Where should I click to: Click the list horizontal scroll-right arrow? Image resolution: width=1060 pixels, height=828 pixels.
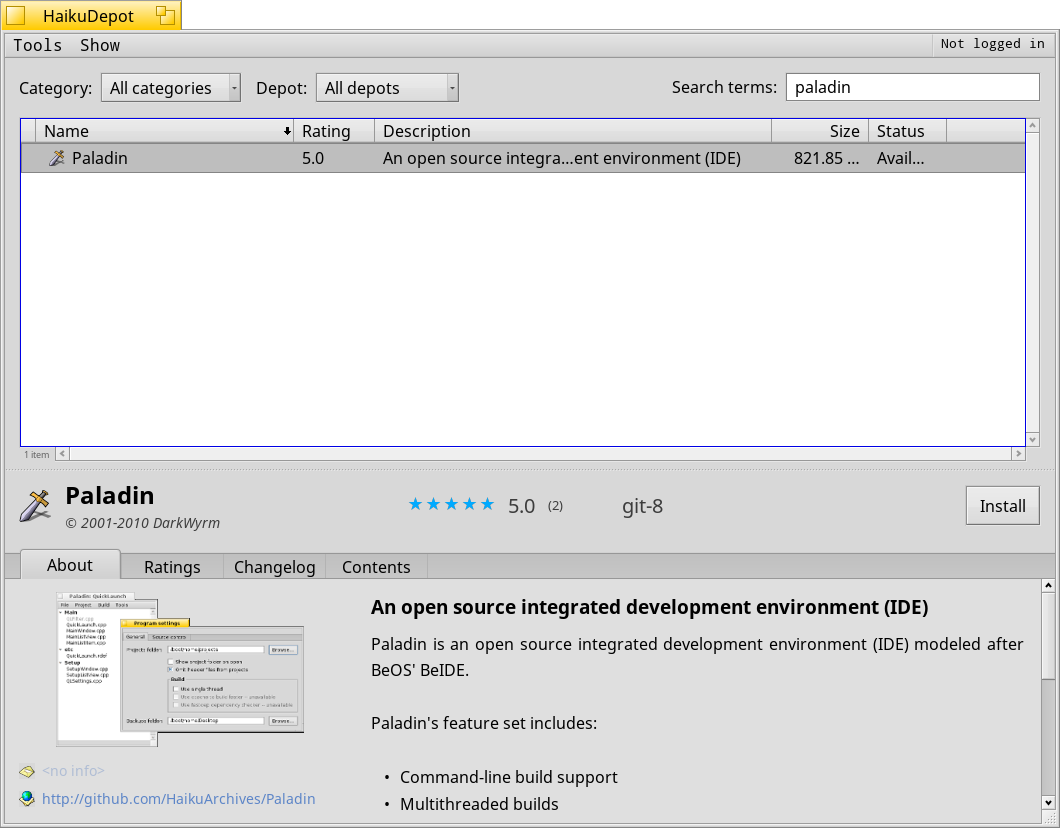(1019, 454)
